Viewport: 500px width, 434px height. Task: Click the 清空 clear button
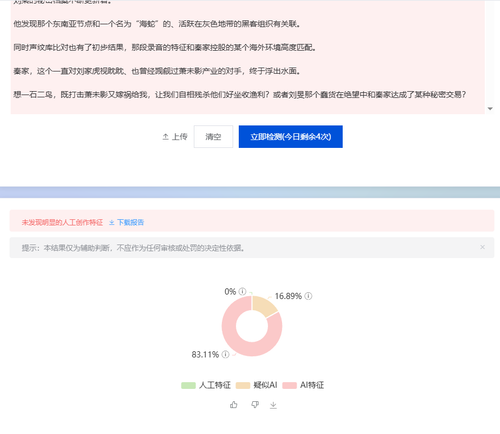(213, 137)
